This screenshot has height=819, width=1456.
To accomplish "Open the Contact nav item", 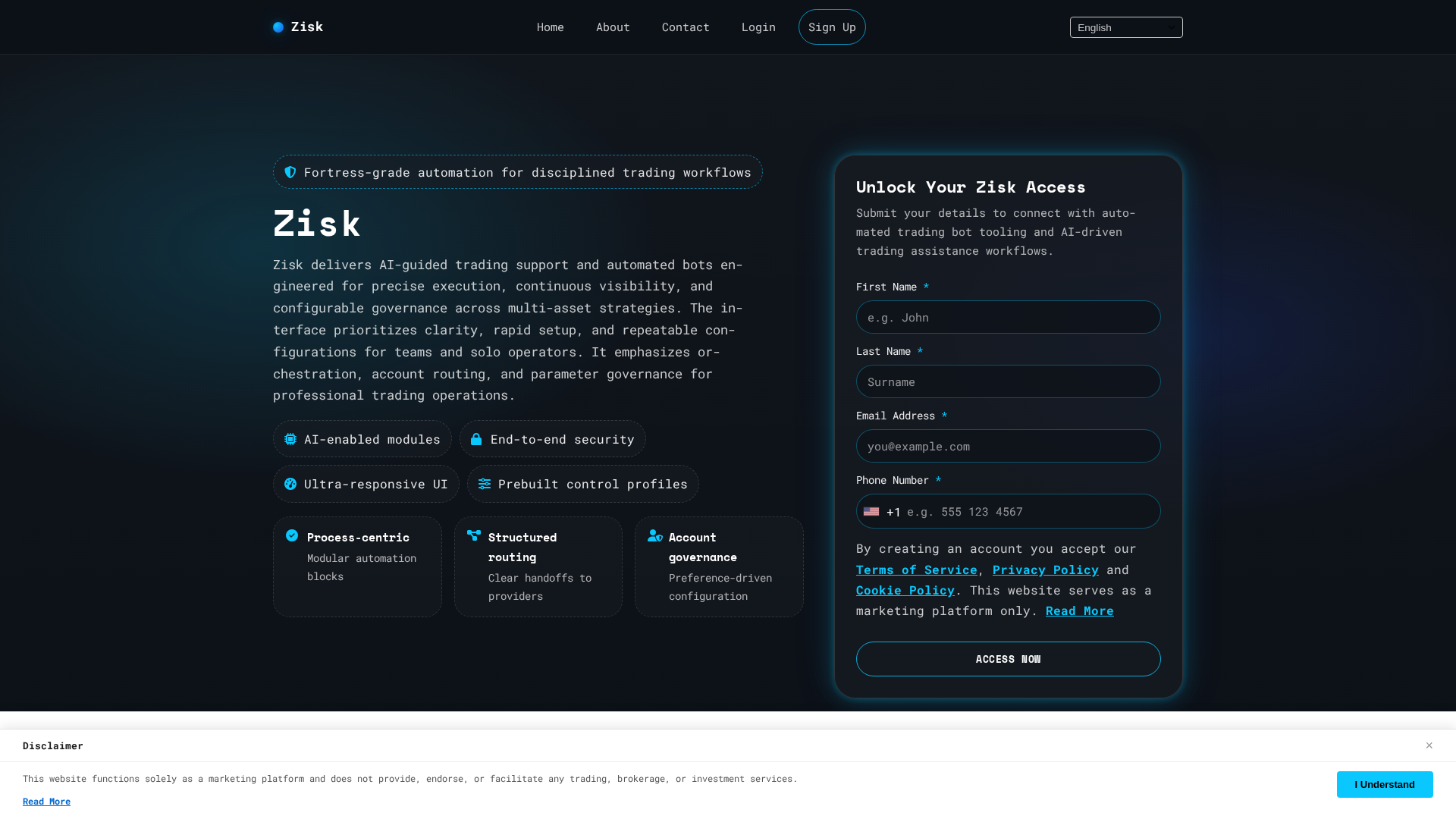I will (x=686, y=27).
